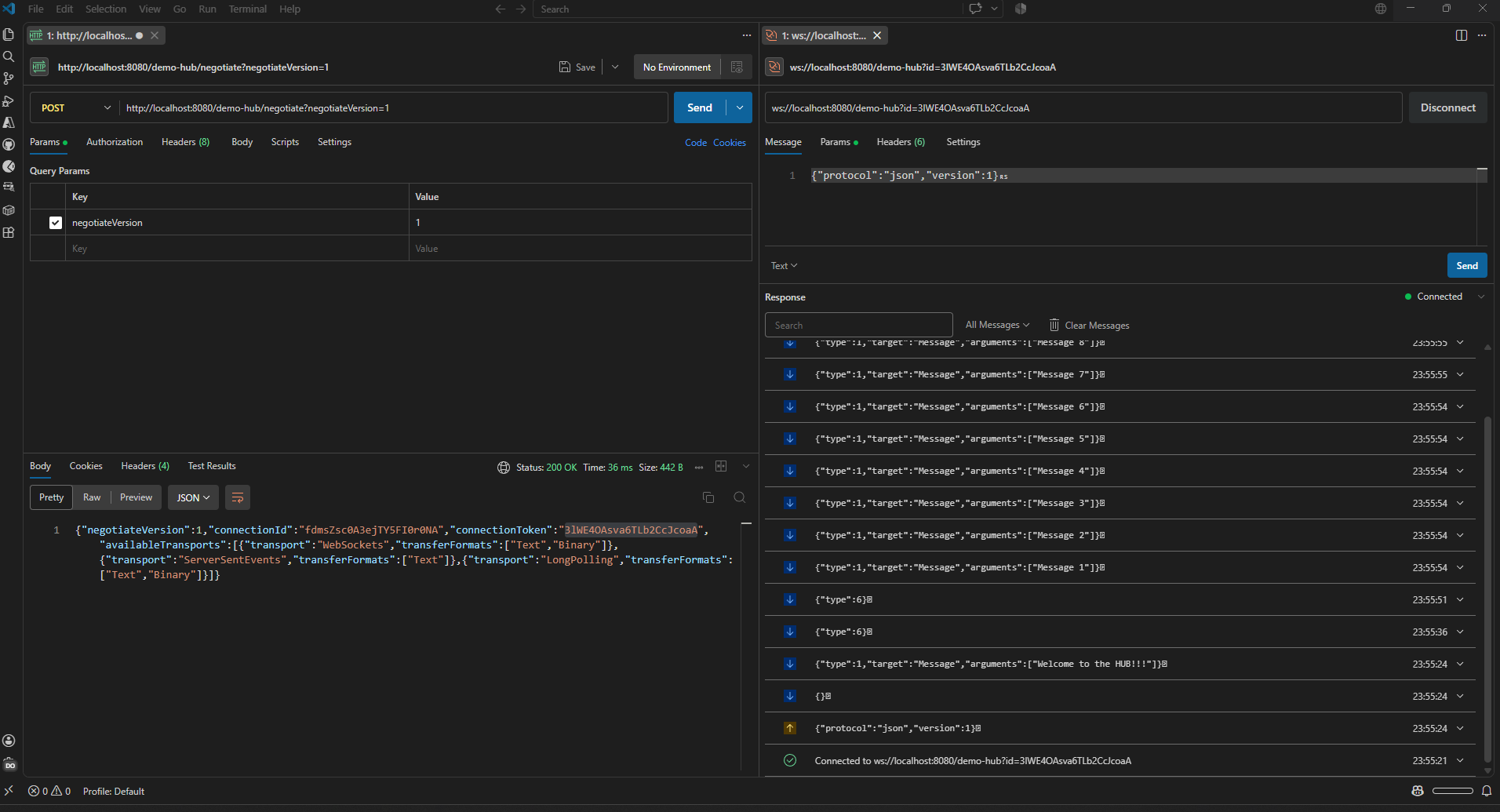The image size is (1500, 812).
Task: Open the Search view in the activity bar
Action: pos(9,56)
